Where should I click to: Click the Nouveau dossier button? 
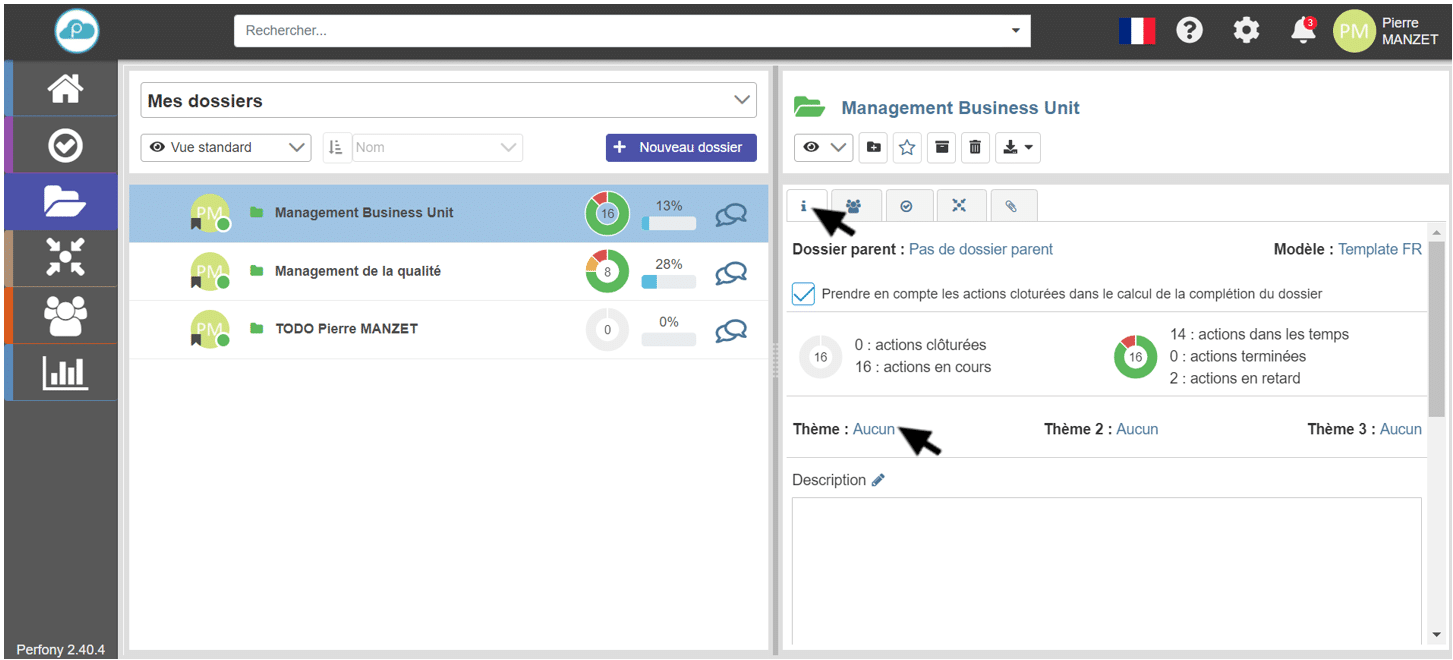tap(681, 147)
